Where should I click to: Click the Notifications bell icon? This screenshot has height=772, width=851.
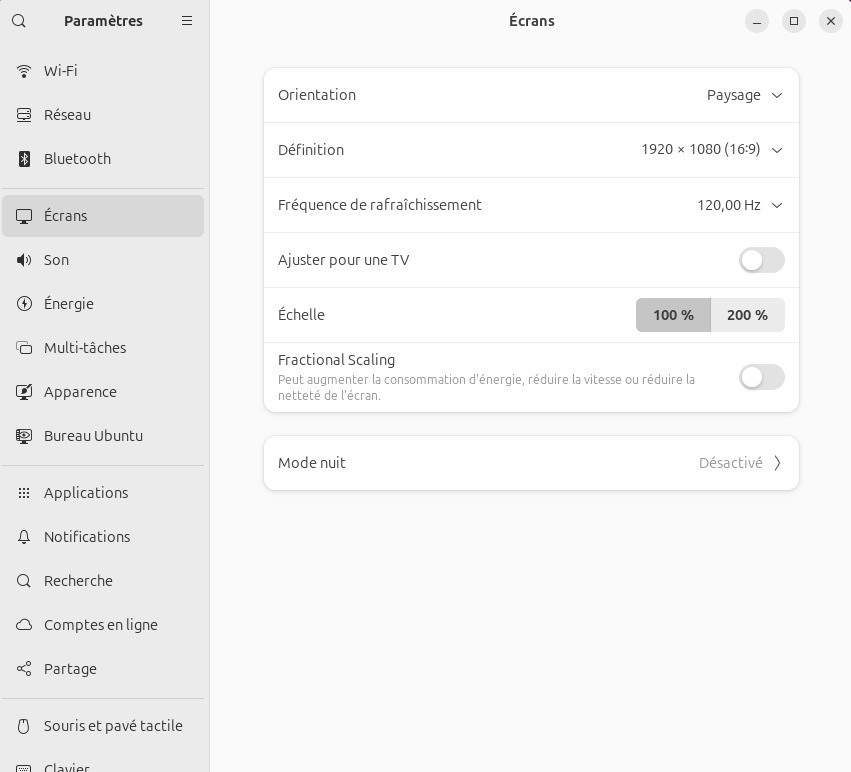tap(25, 537)
